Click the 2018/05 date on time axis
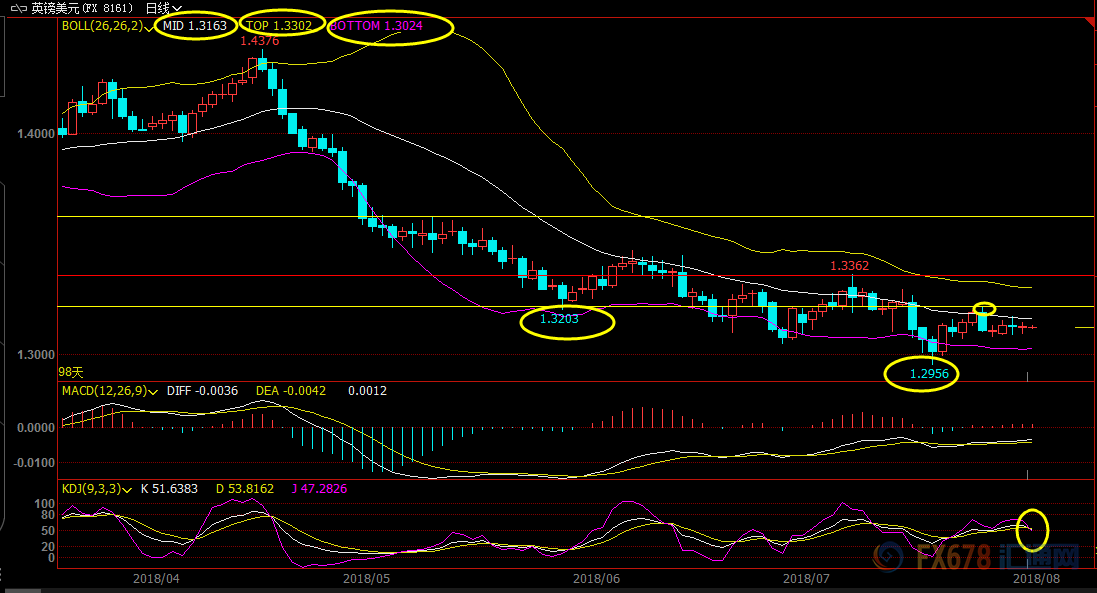 point(365,578)
